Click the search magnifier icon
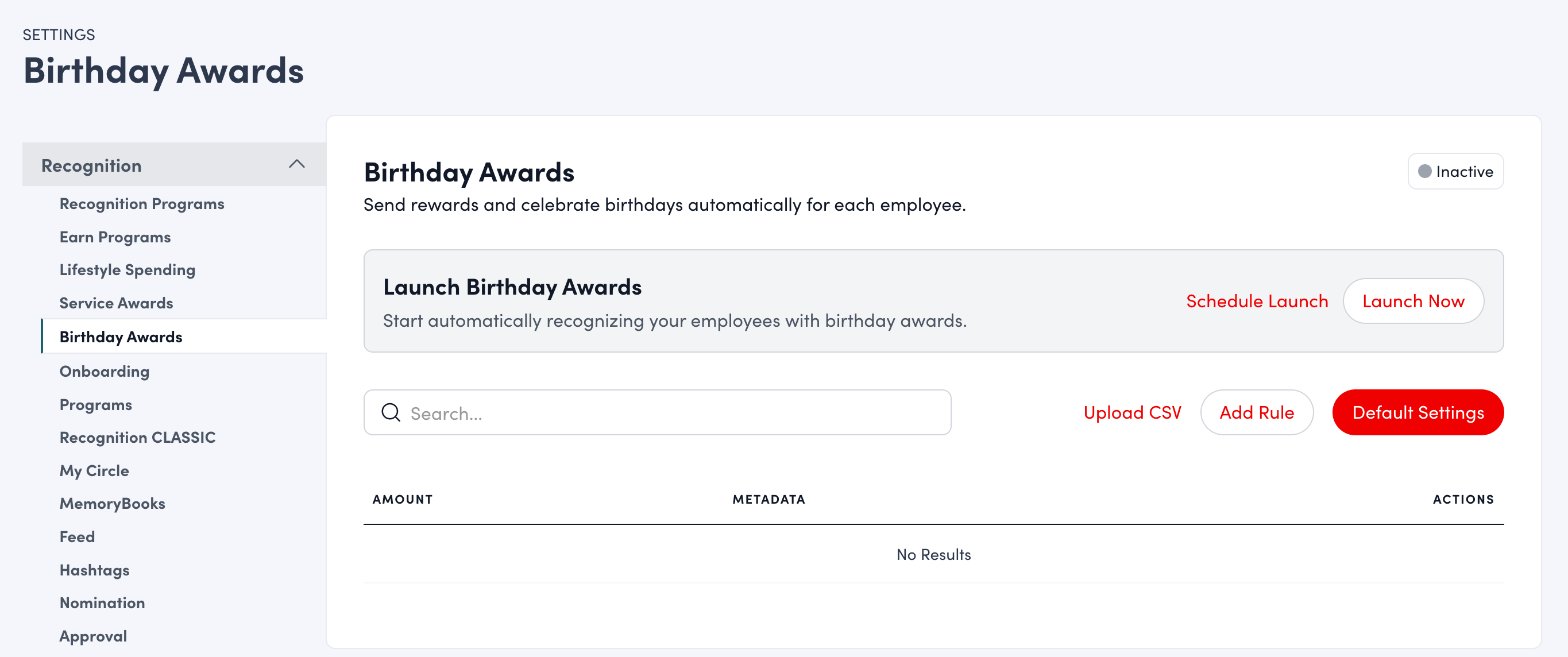This screenshot has width=1568, height=657. point(391,413)
